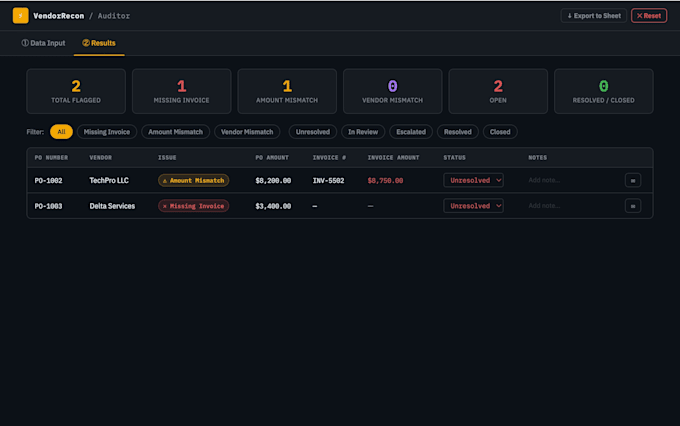The width and height of the screenshot is (680, 426).
Task: Click the $3,400.00 PO amount
Action: point(273,206)
